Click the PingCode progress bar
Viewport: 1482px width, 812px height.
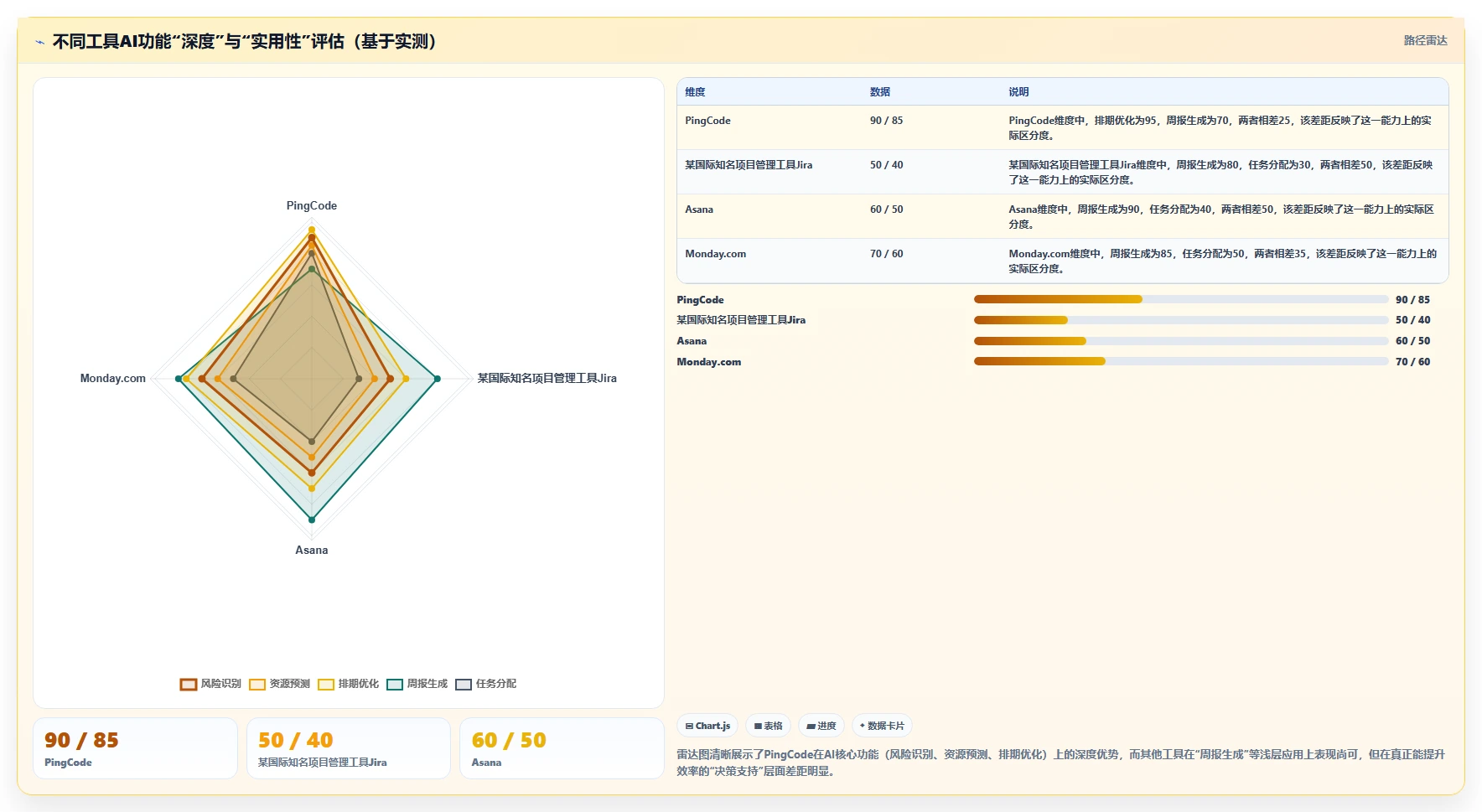click(x=1181, y=299)
